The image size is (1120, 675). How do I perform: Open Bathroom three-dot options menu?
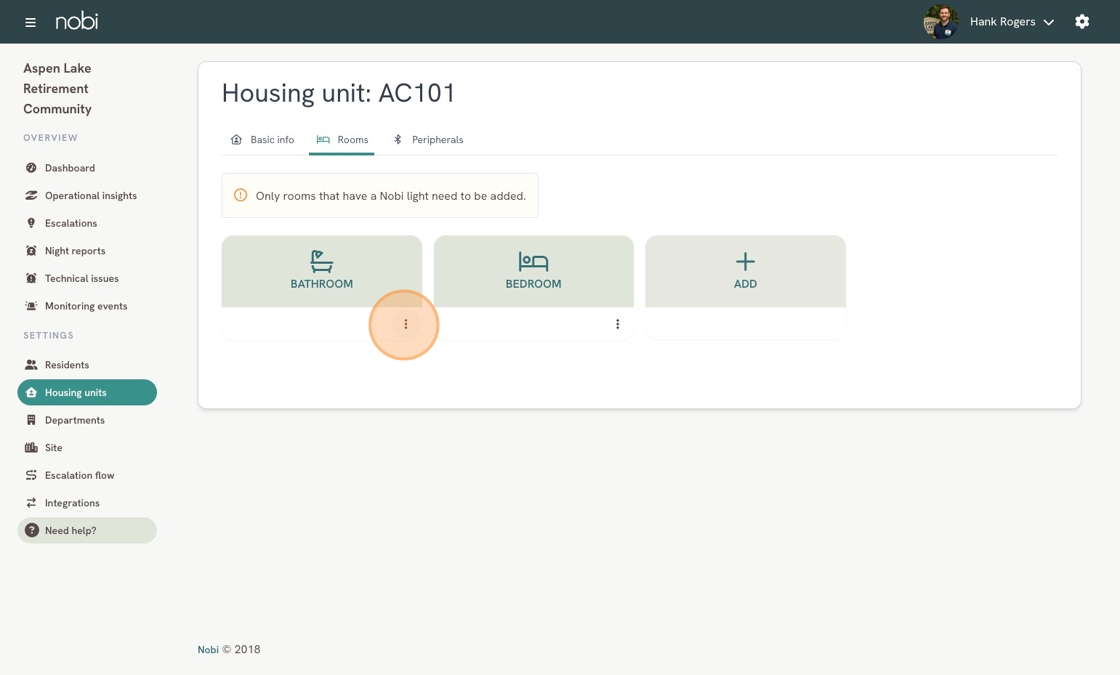pos(406,324)
